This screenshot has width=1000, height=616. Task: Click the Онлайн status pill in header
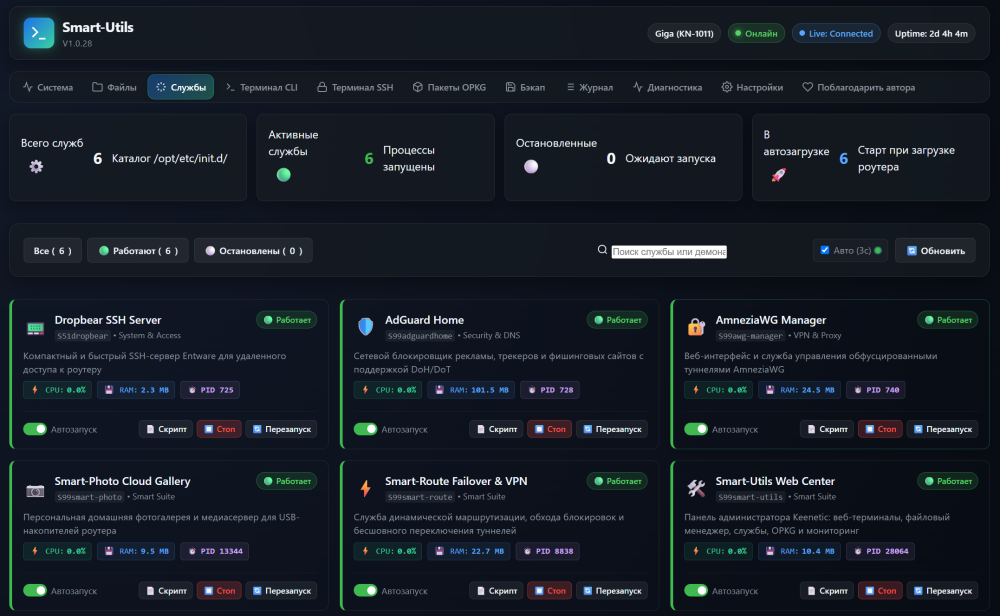point(756,33)
